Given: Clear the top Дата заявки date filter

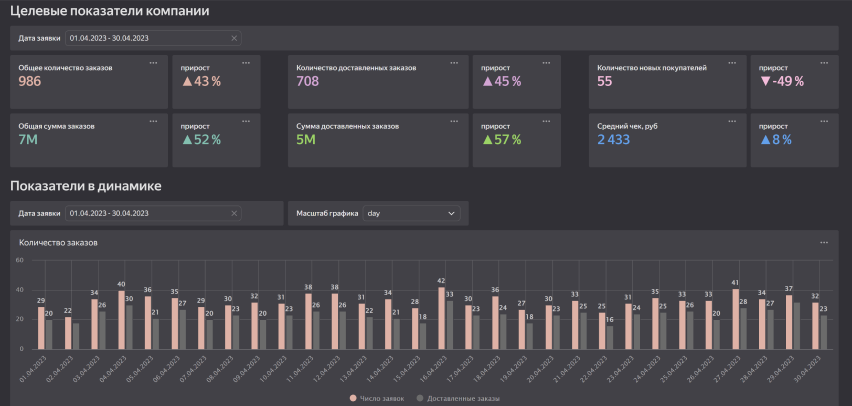Looking at the screenshot, I should (234, 38).
